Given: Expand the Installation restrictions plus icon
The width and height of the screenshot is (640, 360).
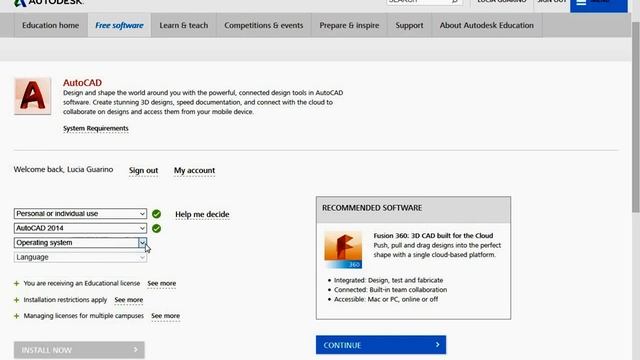Looking at the screenshot, I should (16, 300).
